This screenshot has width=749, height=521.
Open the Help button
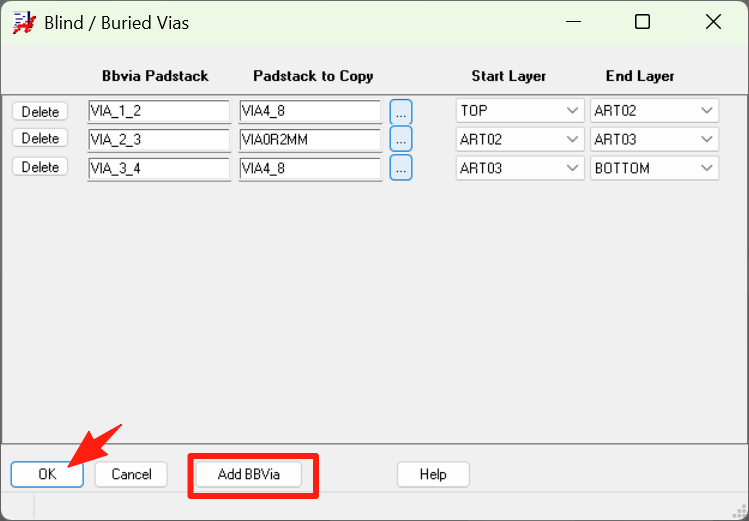(433, 474)
